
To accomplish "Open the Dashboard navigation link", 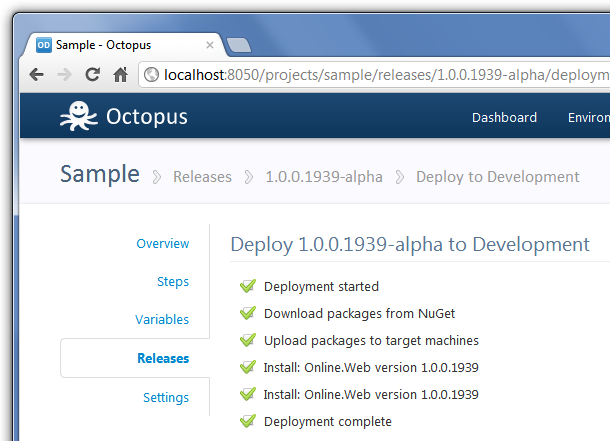I will [x=504, y=117].
